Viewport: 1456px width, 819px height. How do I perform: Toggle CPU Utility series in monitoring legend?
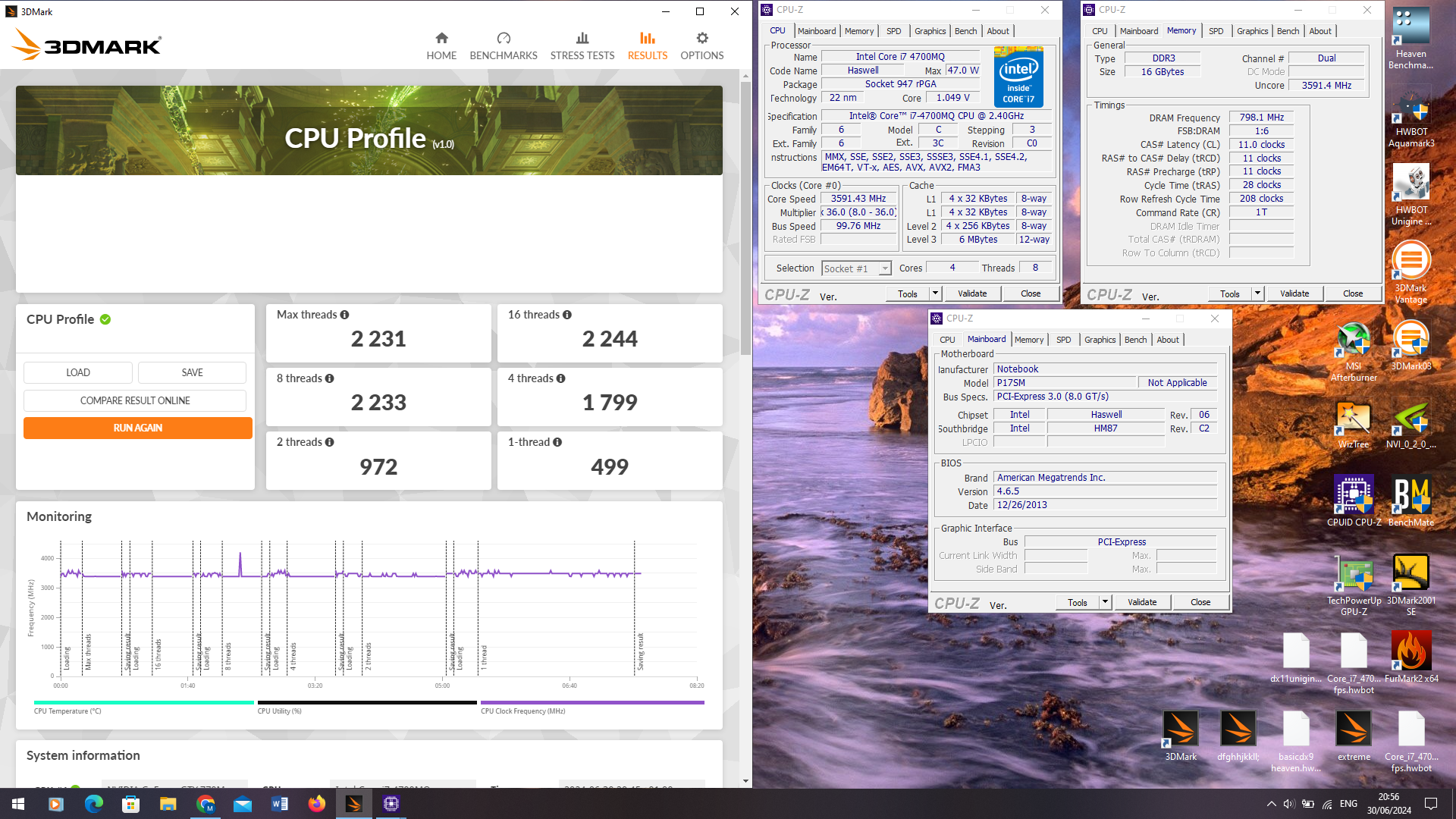click(367, 707)
